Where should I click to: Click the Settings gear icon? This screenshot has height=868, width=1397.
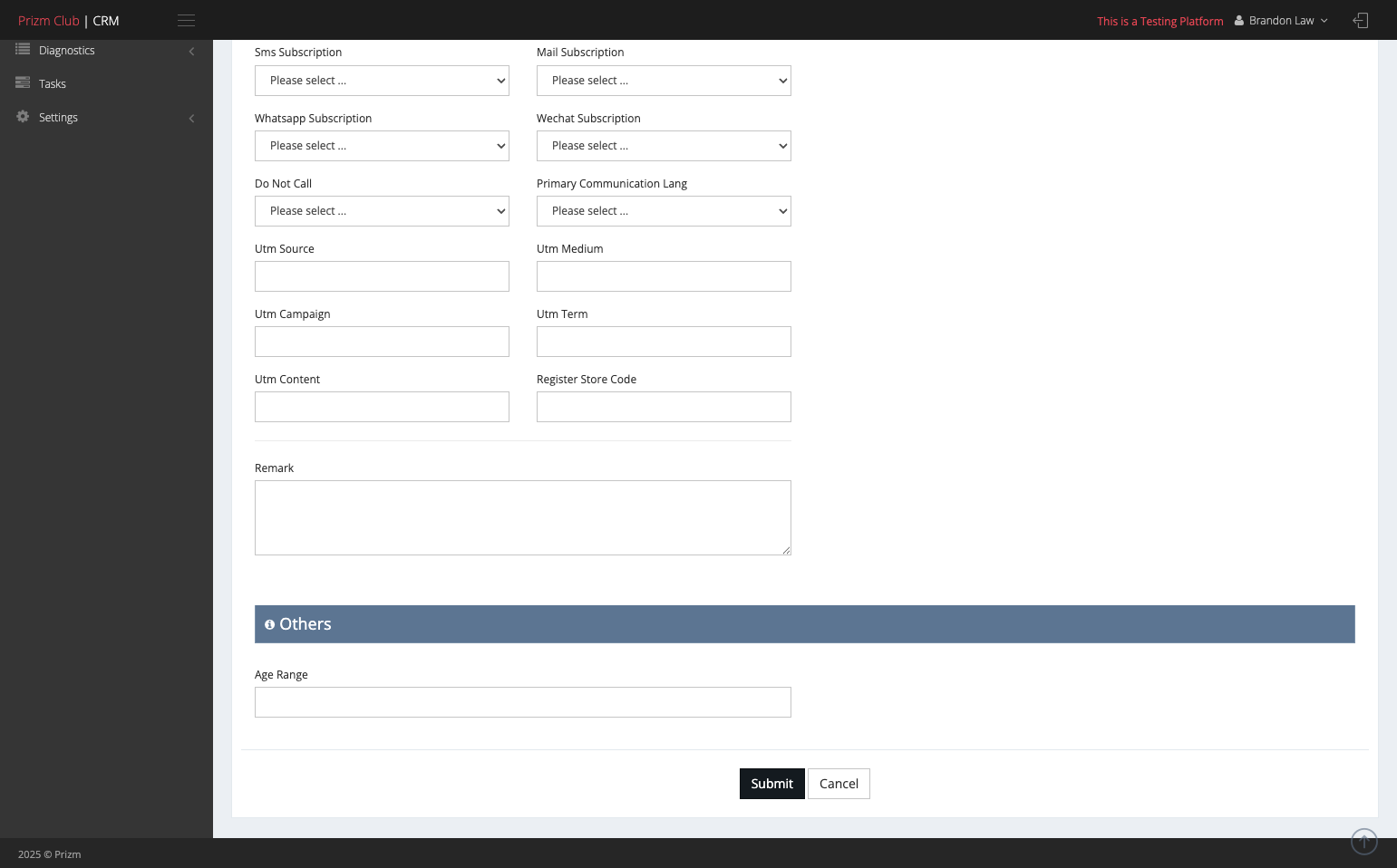[x=23, y=117]
